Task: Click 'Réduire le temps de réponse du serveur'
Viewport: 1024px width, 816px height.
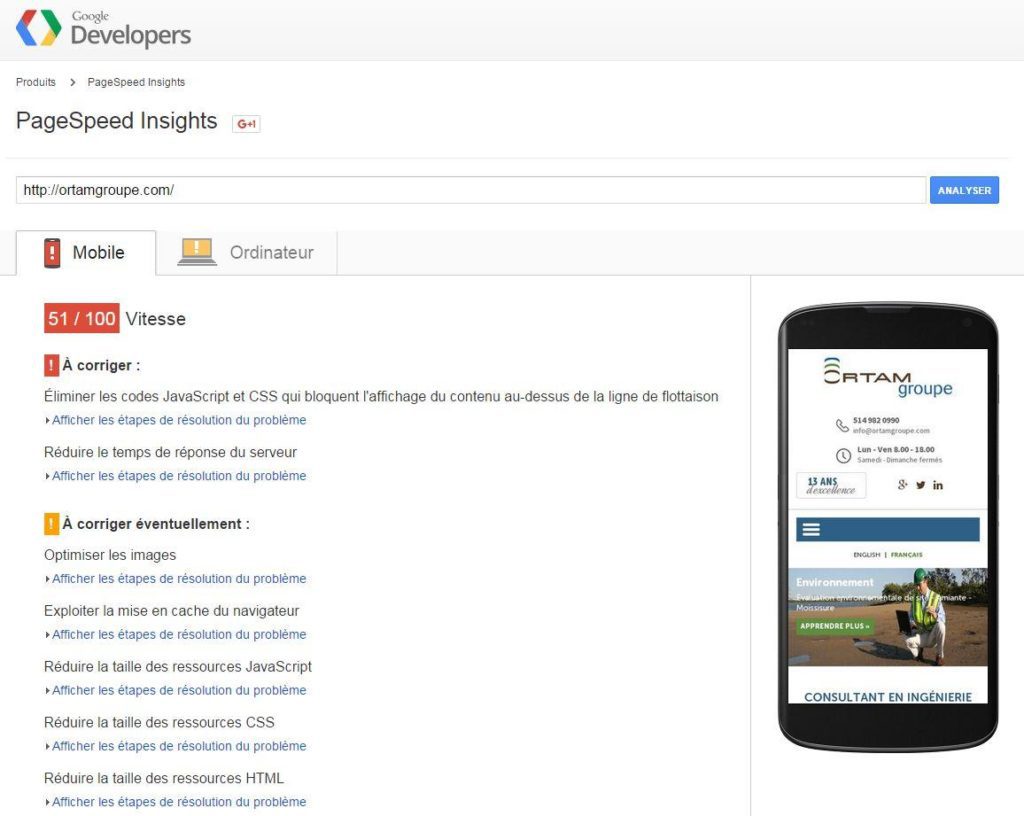Action: coord(170,452)
